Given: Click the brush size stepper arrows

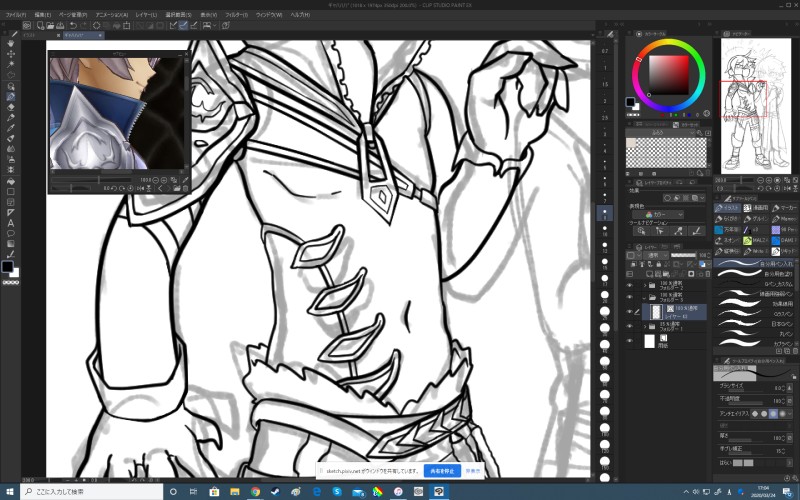Looking at the screenshot, I should point(783,388).
